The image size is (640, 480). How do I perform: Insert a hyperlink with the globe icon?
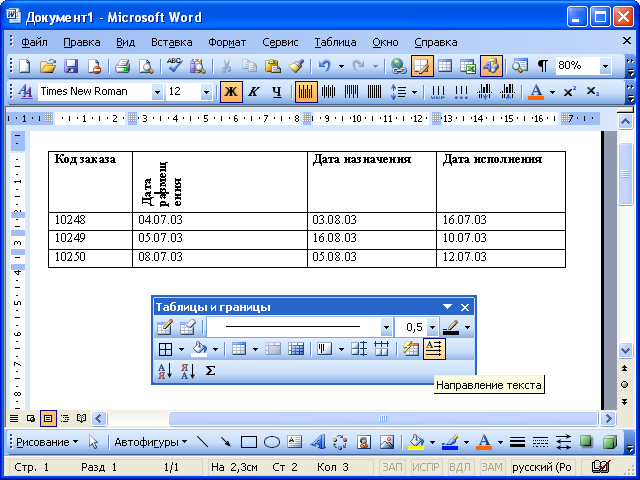pos(398,66)
